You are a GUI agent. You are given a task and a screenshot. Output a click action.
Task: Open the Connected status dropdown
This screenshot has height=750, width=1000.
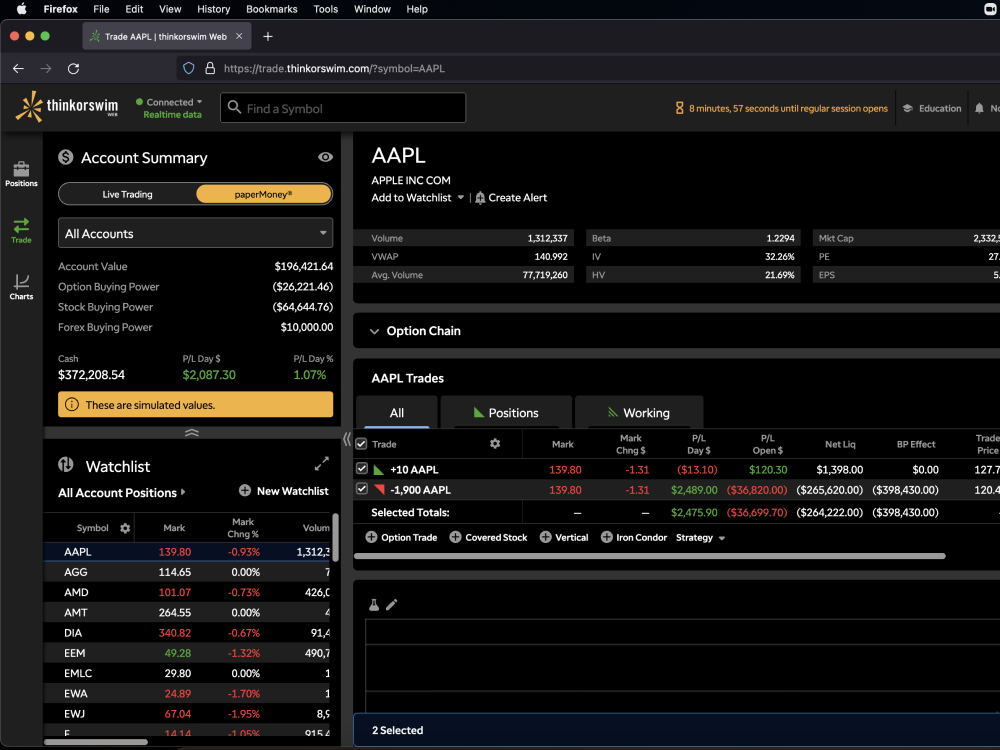point(169,102)
